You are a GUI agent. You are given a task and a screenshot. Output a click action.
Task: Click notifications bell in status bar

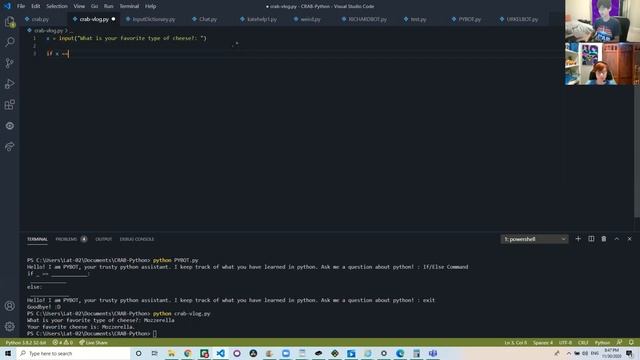631,342
